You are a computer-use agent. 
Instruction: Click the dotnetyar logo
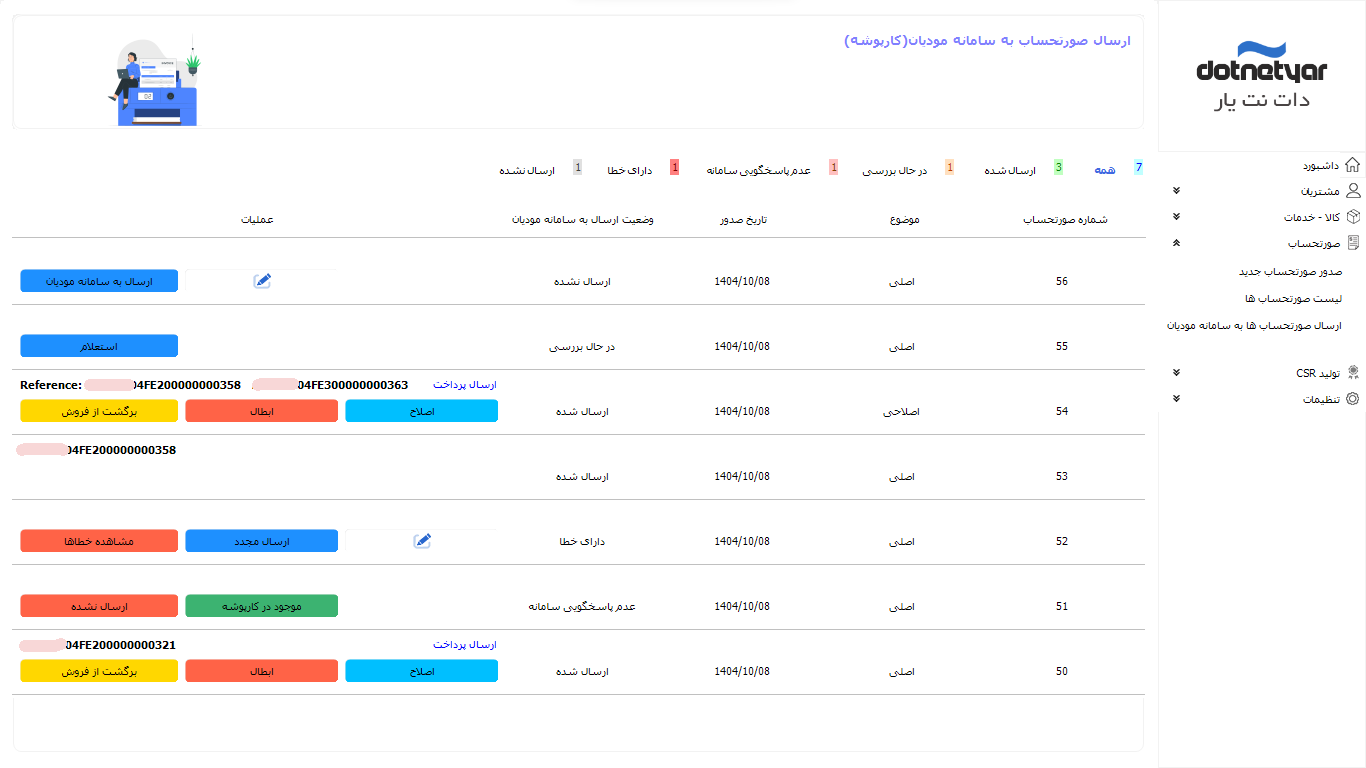[1261, 75]
